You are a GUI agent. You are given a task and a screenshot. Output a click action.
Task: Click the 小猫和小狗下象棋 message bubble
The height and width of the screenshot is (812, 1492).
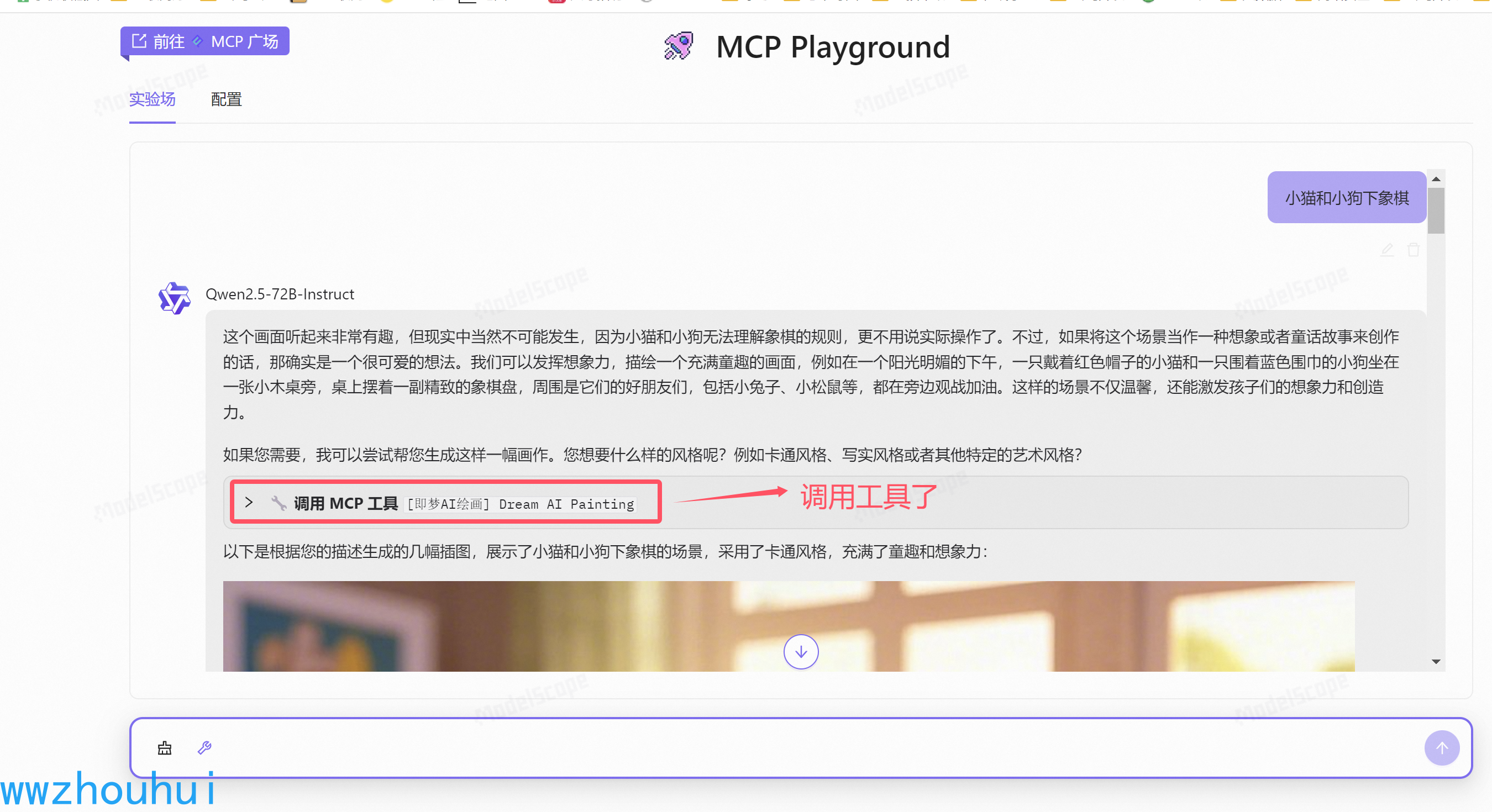click(x=1346, y=197)
